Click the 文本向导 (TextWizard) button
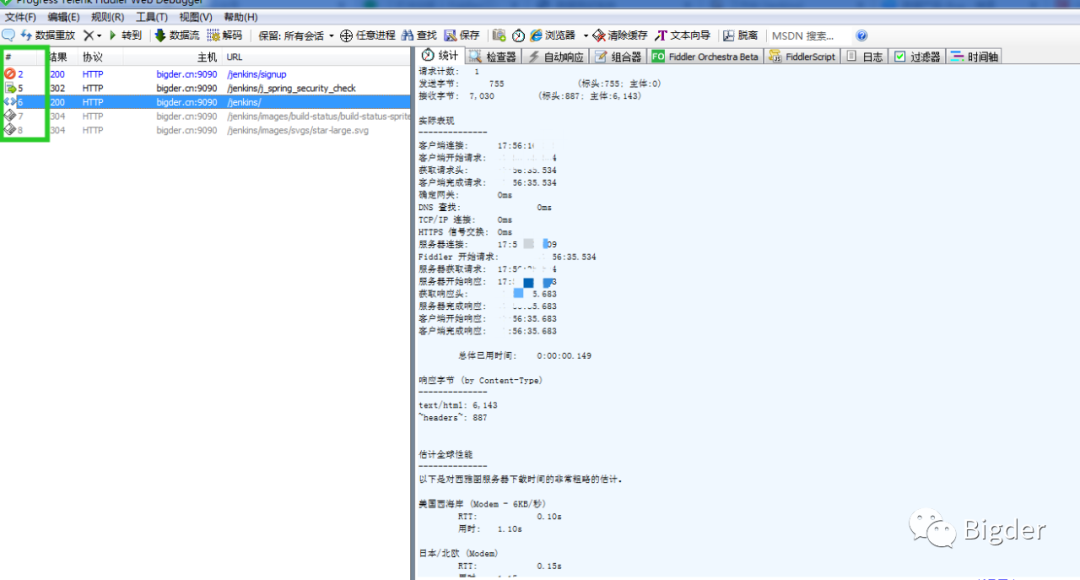This screenshot has width=1080, height=580. pyautogui.click(x=683, y=35)
